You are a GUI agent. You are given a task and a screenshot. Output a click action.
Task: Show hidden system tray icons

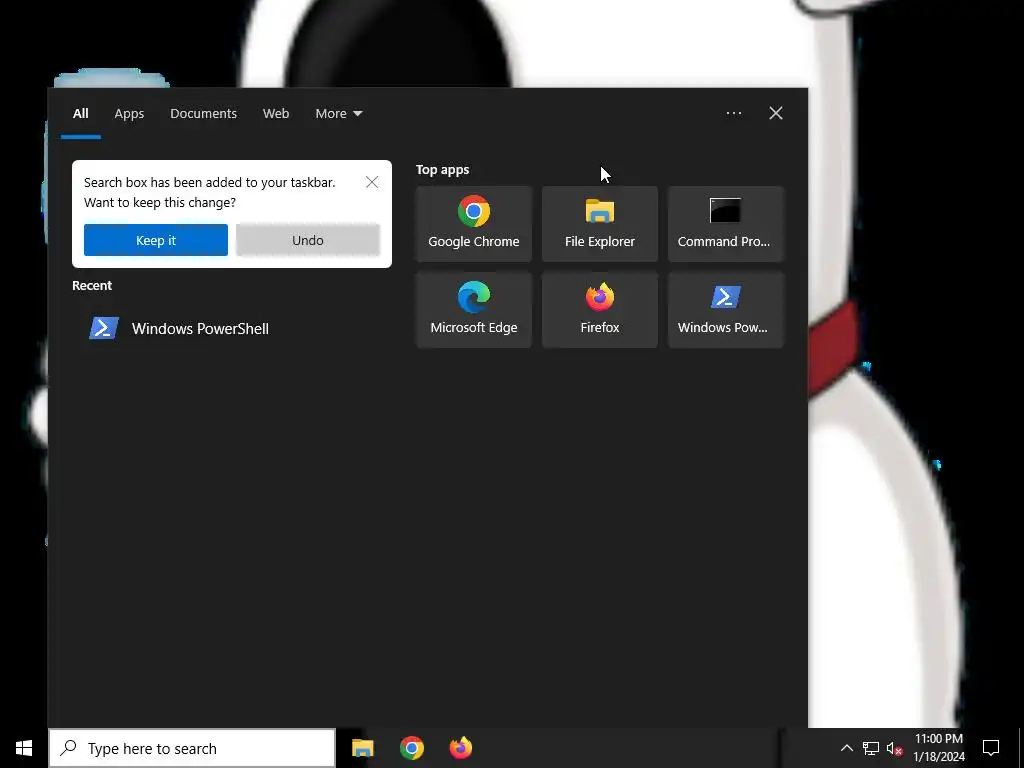click(846, 748)
